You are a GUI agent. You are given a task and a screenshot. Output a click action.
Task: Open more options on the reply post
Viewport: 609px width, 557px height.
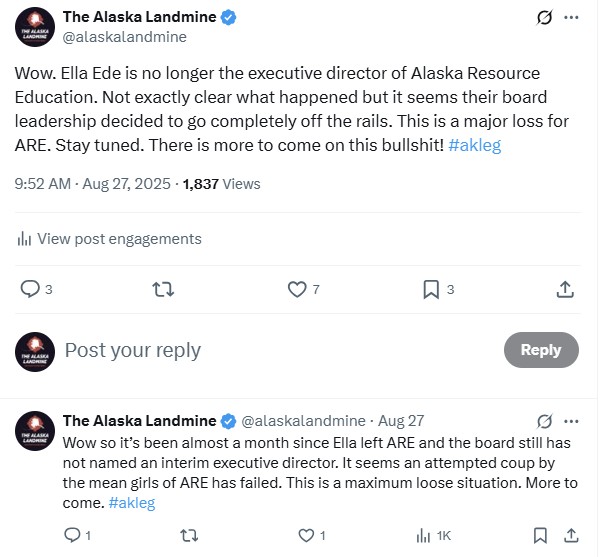click(x=571, y=421)
